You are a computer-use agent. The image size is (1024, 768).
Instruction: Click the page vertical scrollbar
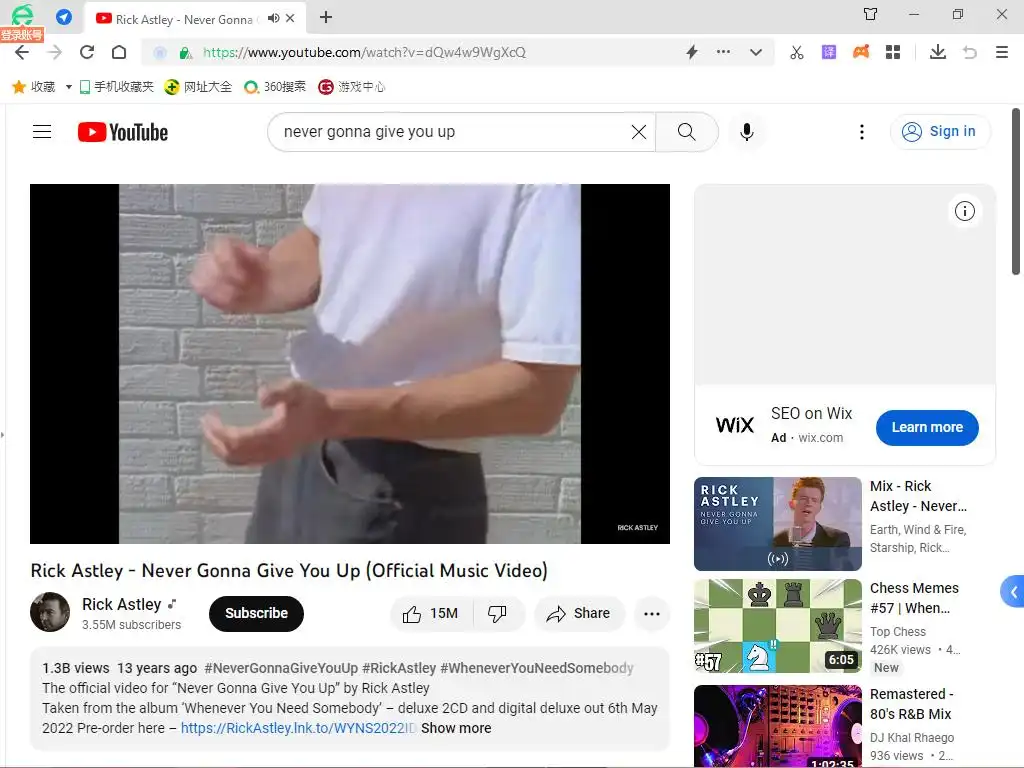(x=1016, y=193)
